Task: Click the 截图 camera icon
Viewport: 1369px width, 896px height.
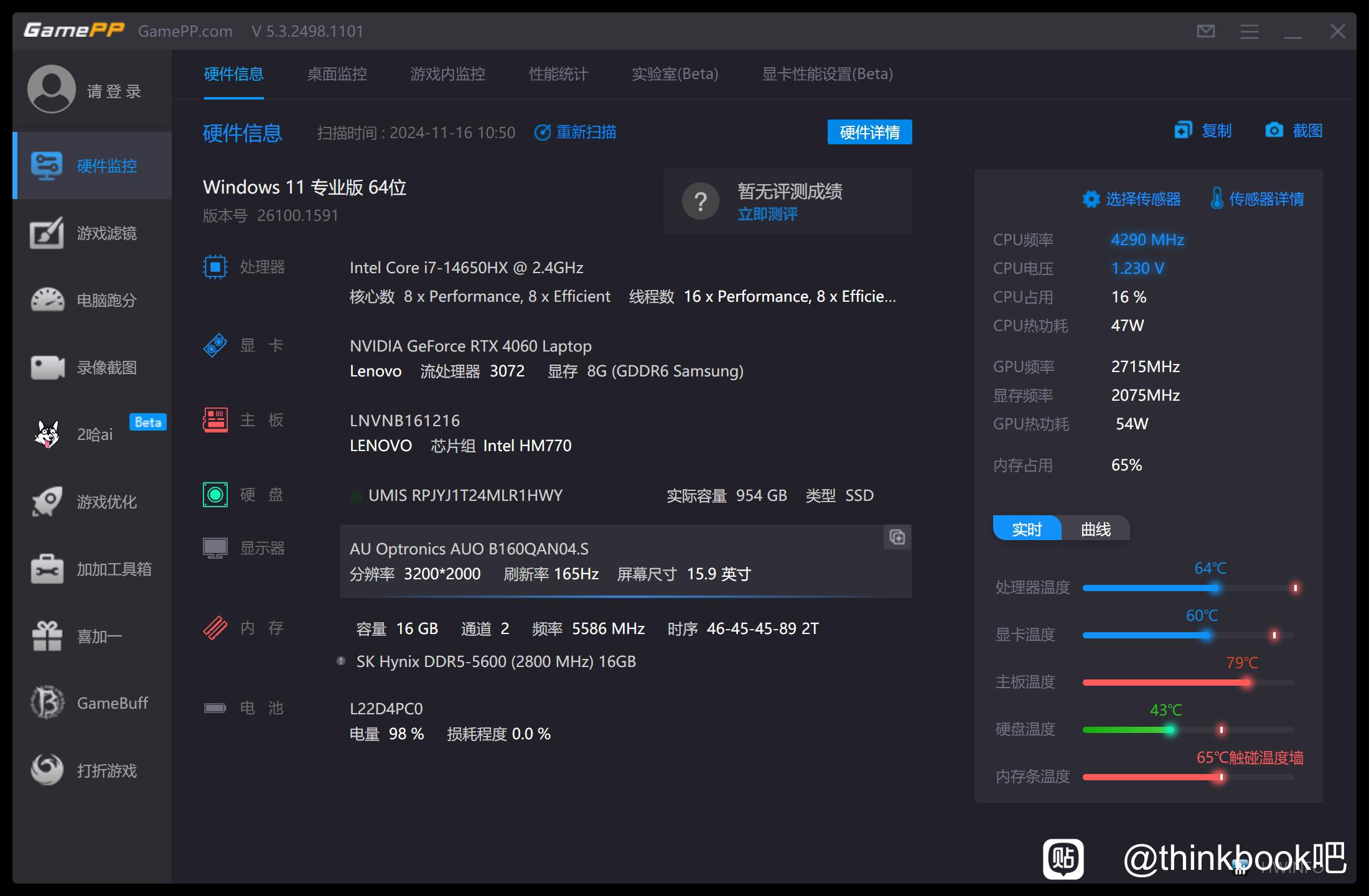Action: (1274, 130)
